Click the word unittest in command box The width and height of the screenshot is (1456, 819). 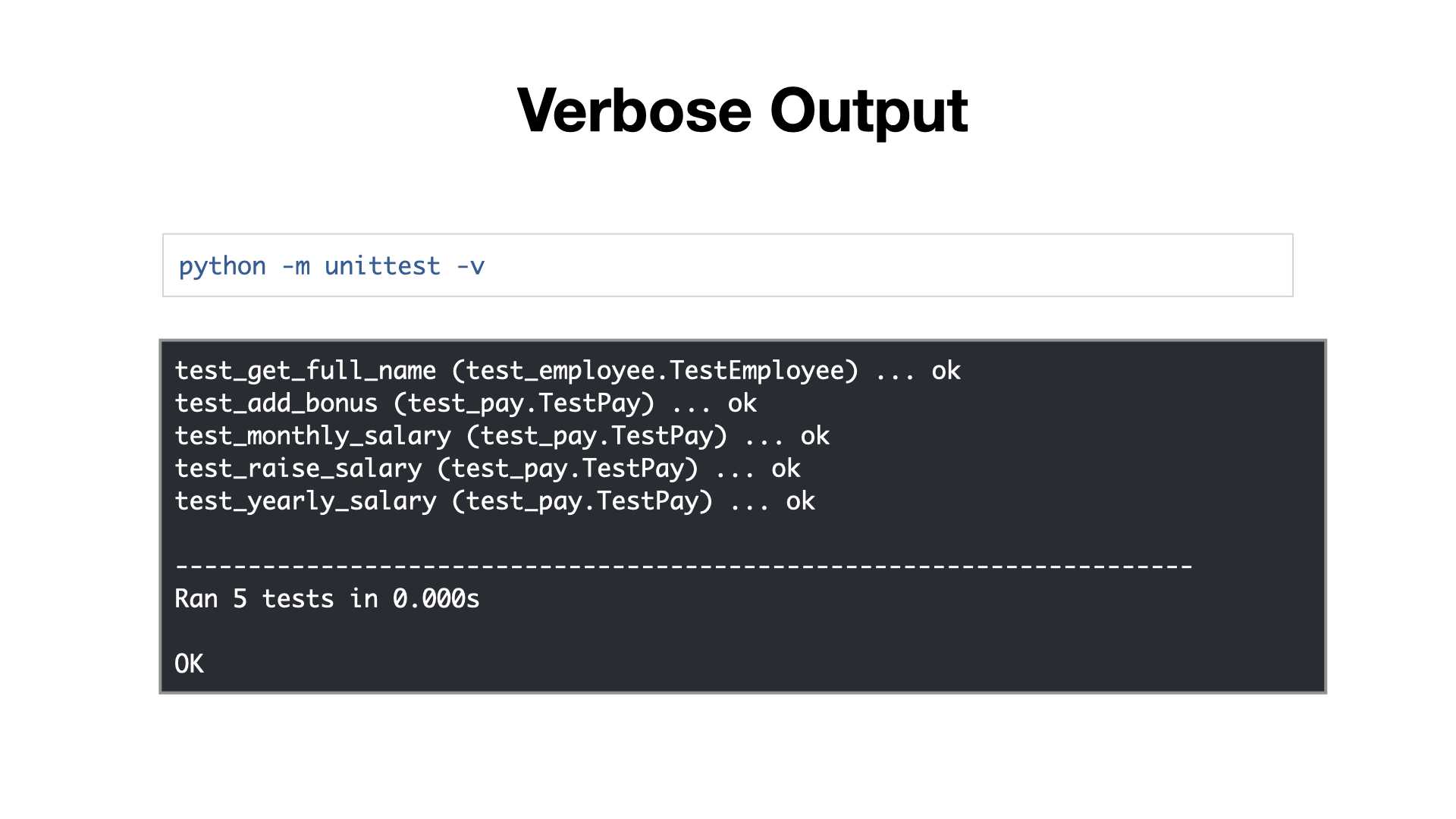point(382,266)
